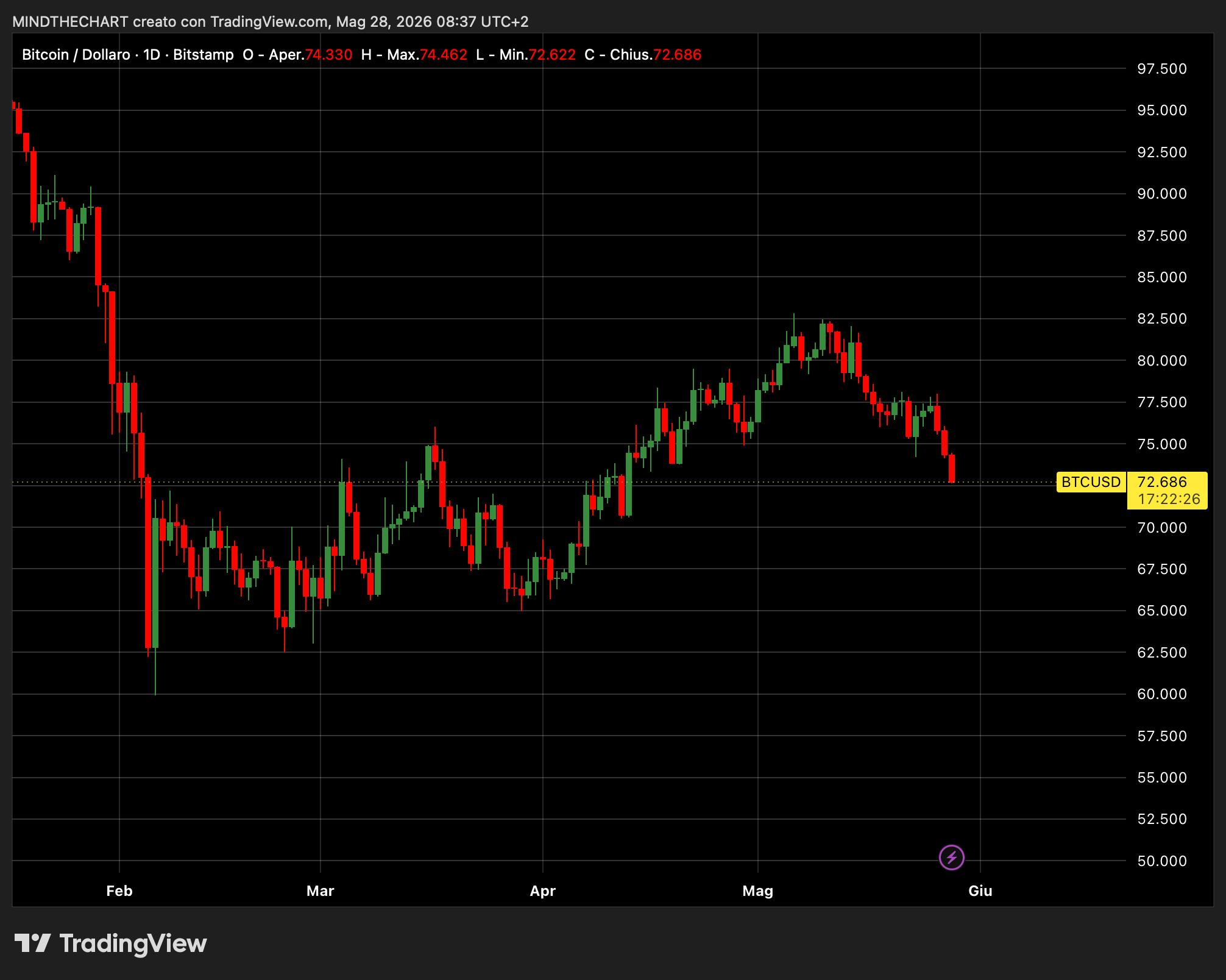Click the open value 74.330
1226x980 pixels.
coord(328,55)
